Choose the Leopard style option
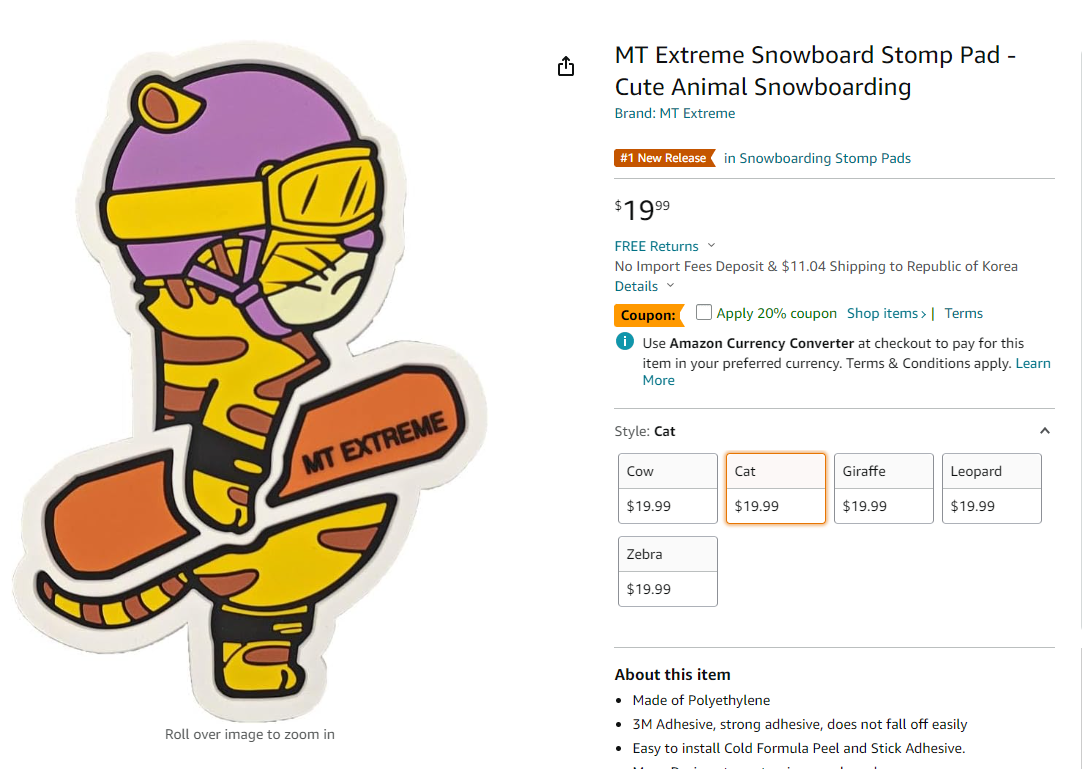Screen dimensions: 1082x769 (x=992, y=488)
